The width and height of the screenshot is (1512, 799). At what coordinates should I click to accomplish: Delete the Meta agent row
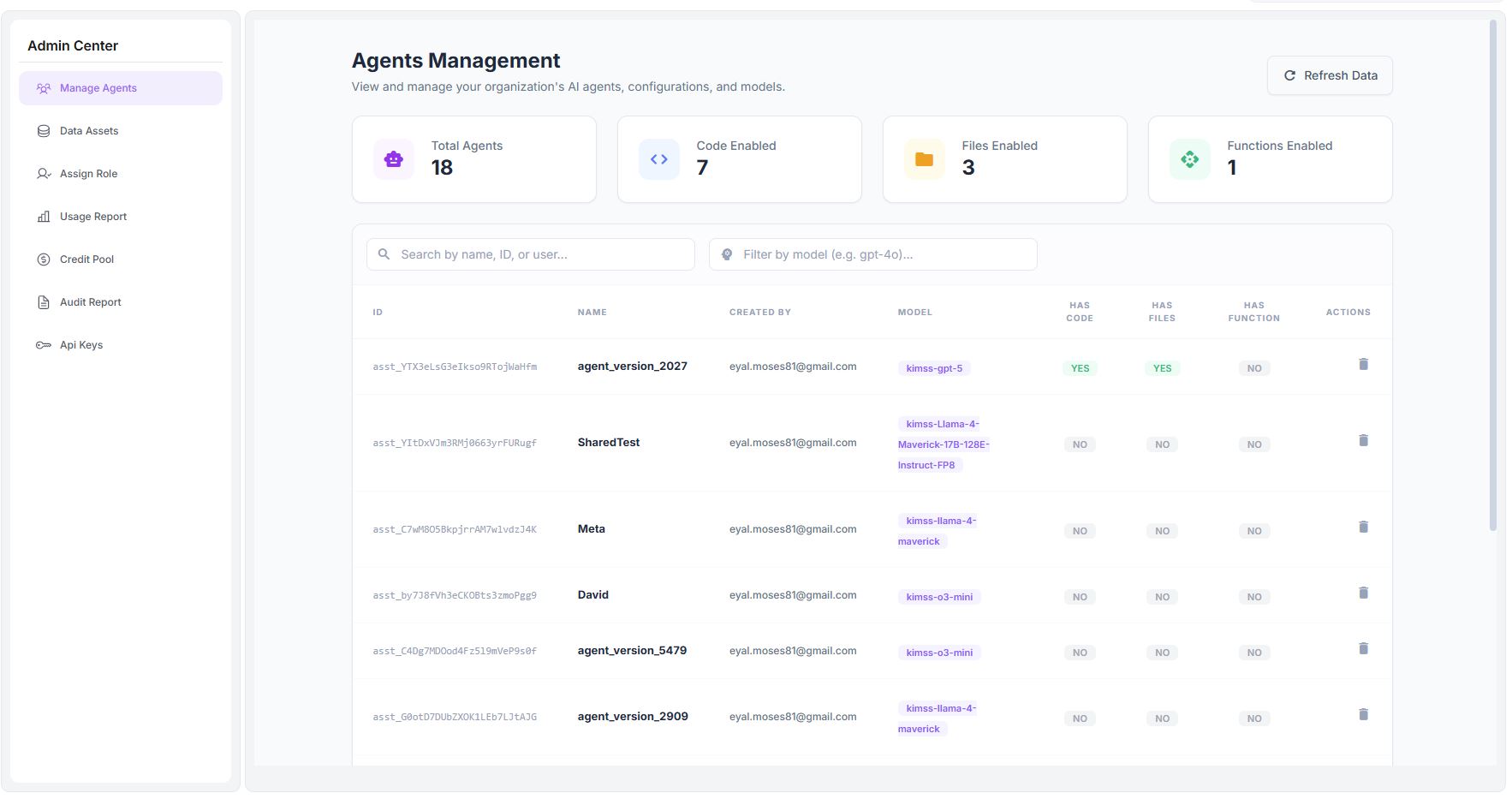coord(1363,527)
